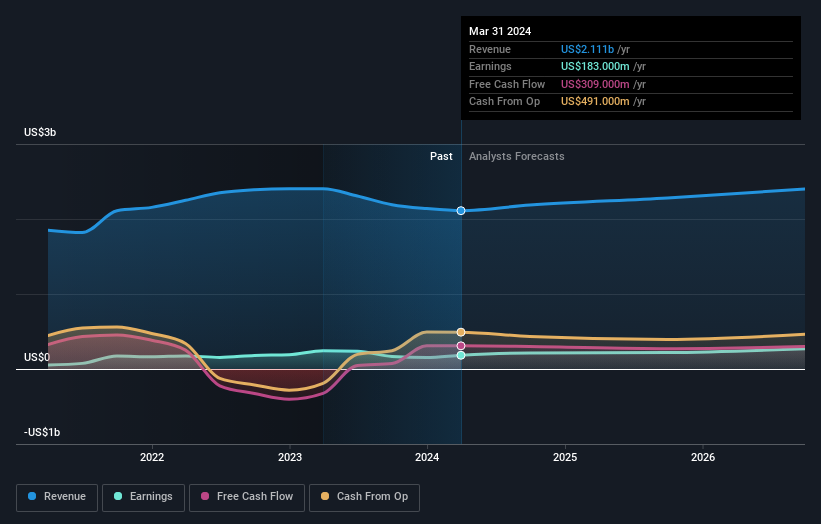Click the US$309.000m free cash flow value
821x524 pixels.
click(595, 84)
